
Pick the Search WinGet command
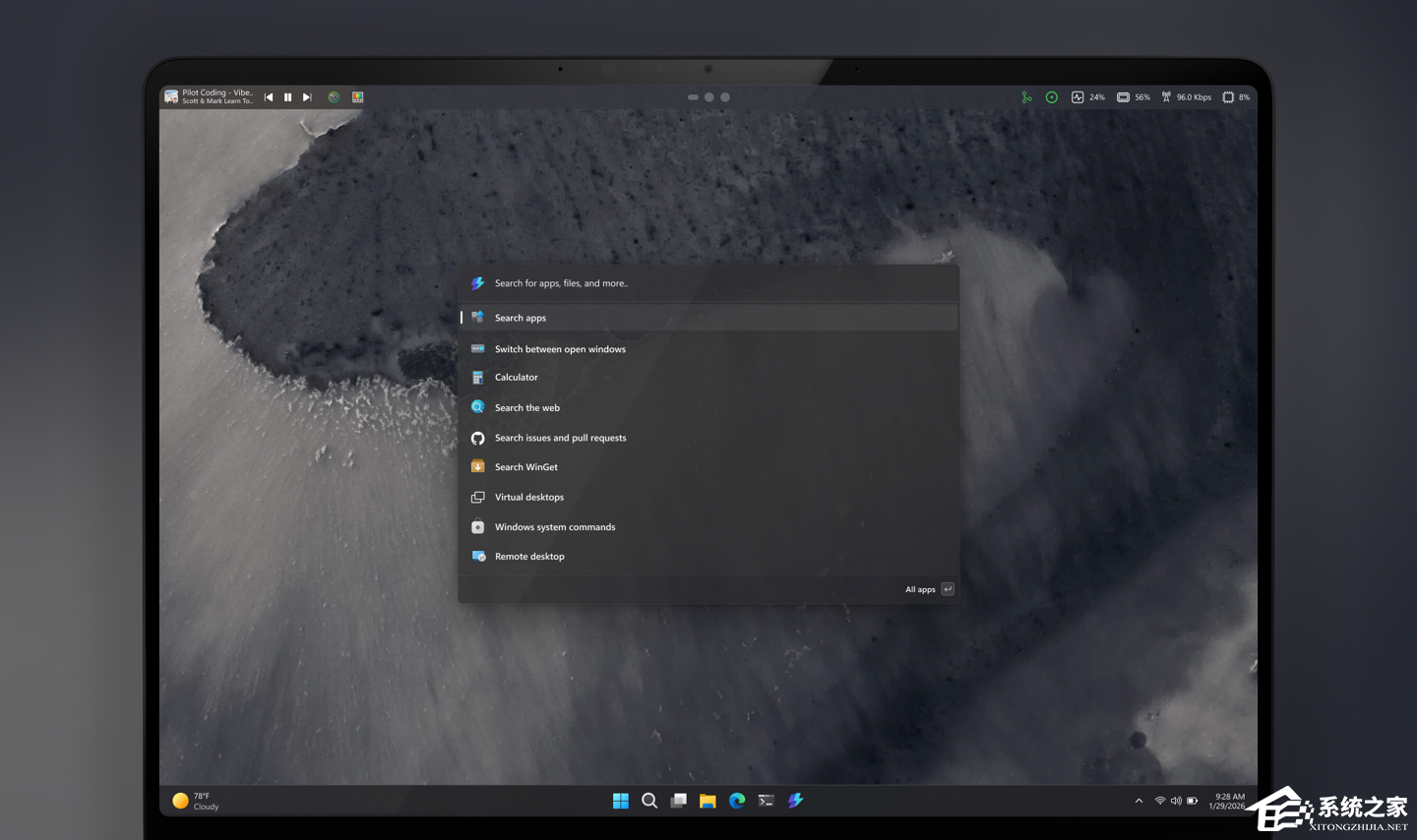(708, 467)
